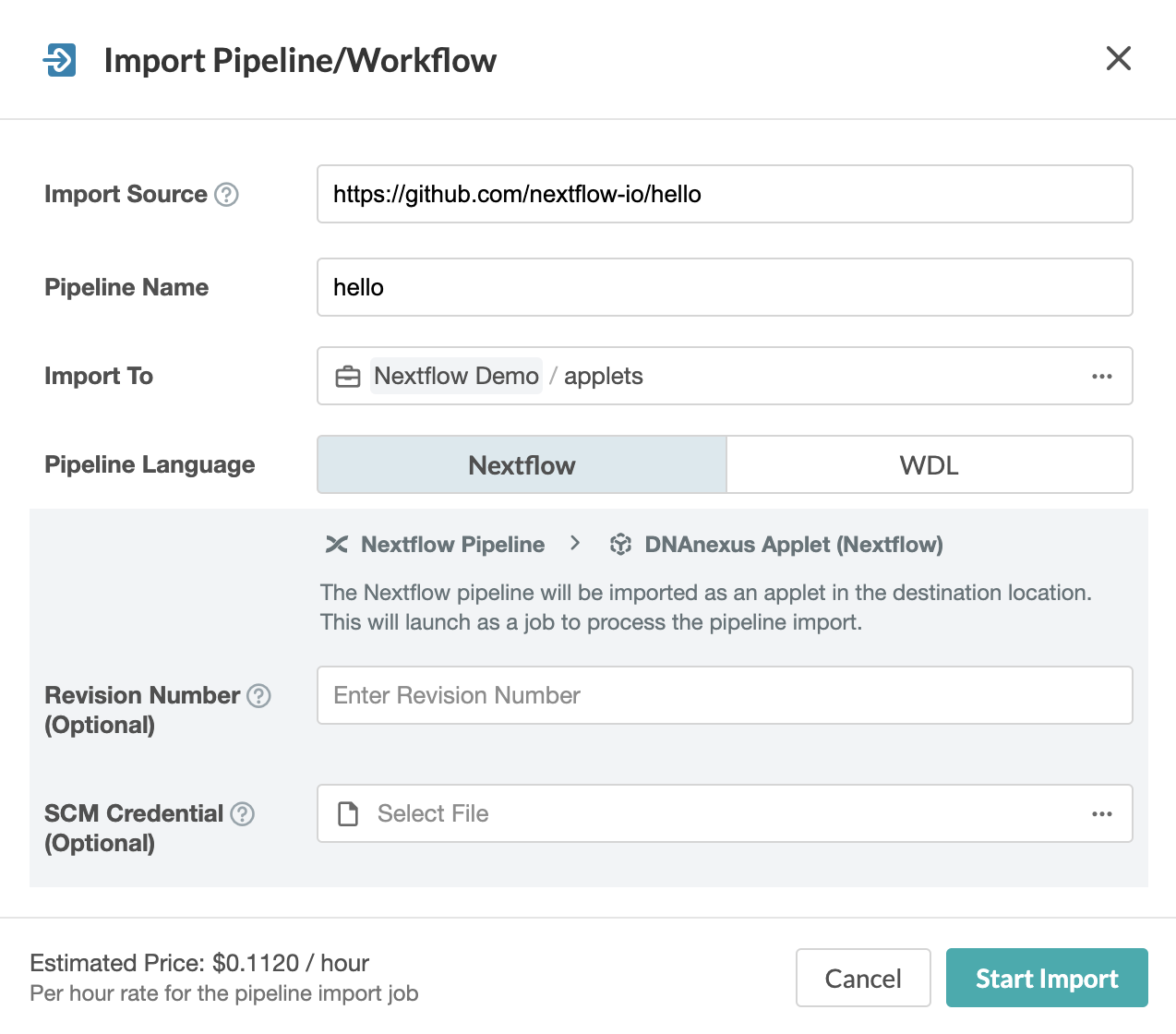Open Import To options via ellipsis menu
Screen dimensions: 1176x1034
coord(1102,376)
